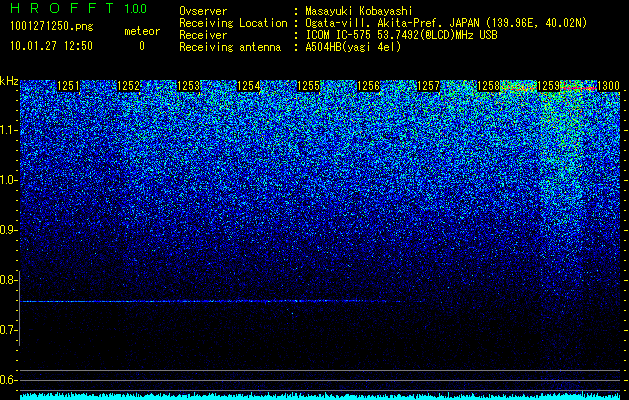This screenshot has width=629, height=400.
Task: Select the file name 1001271250.png
Action: (x=52, y=27)
